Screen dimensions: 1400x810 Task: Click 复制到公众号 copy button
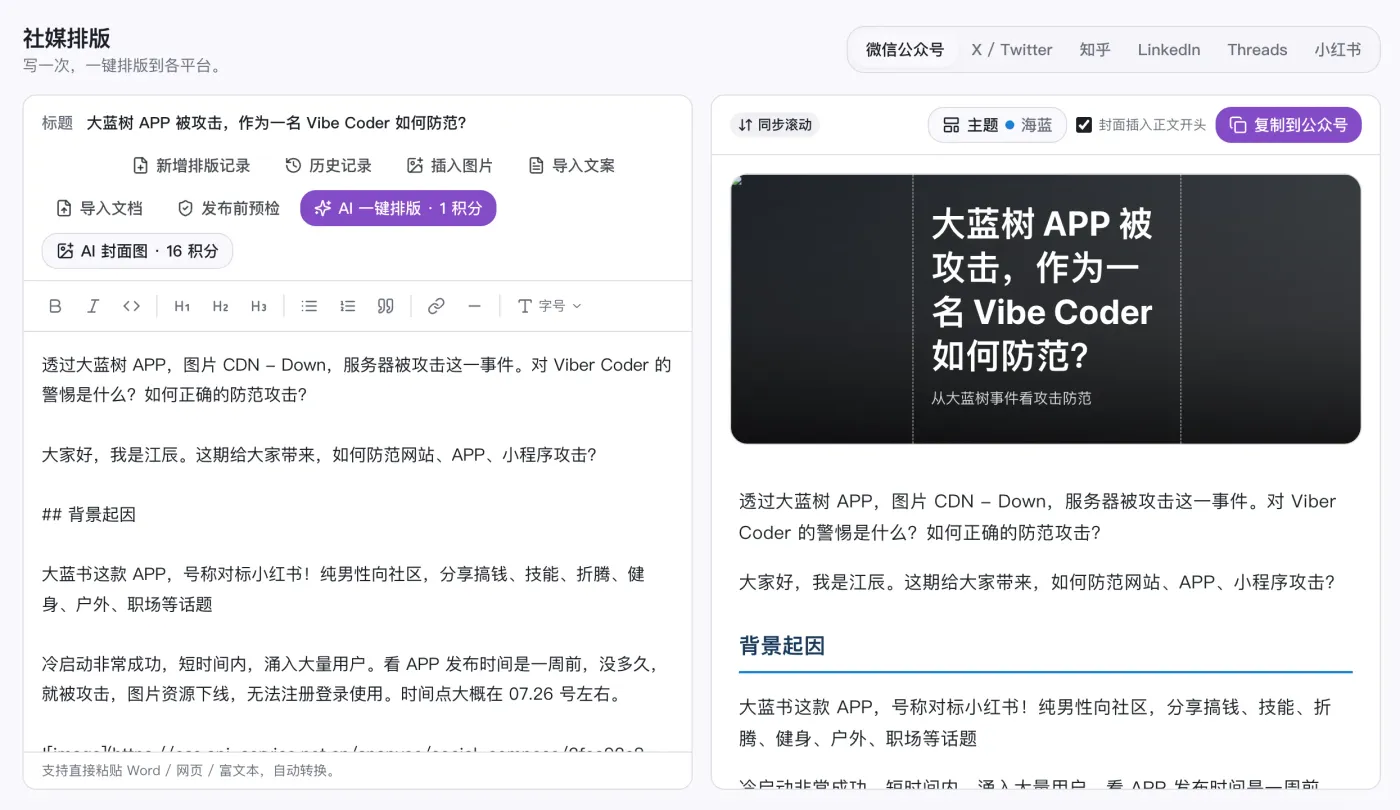coord(1288,125)
